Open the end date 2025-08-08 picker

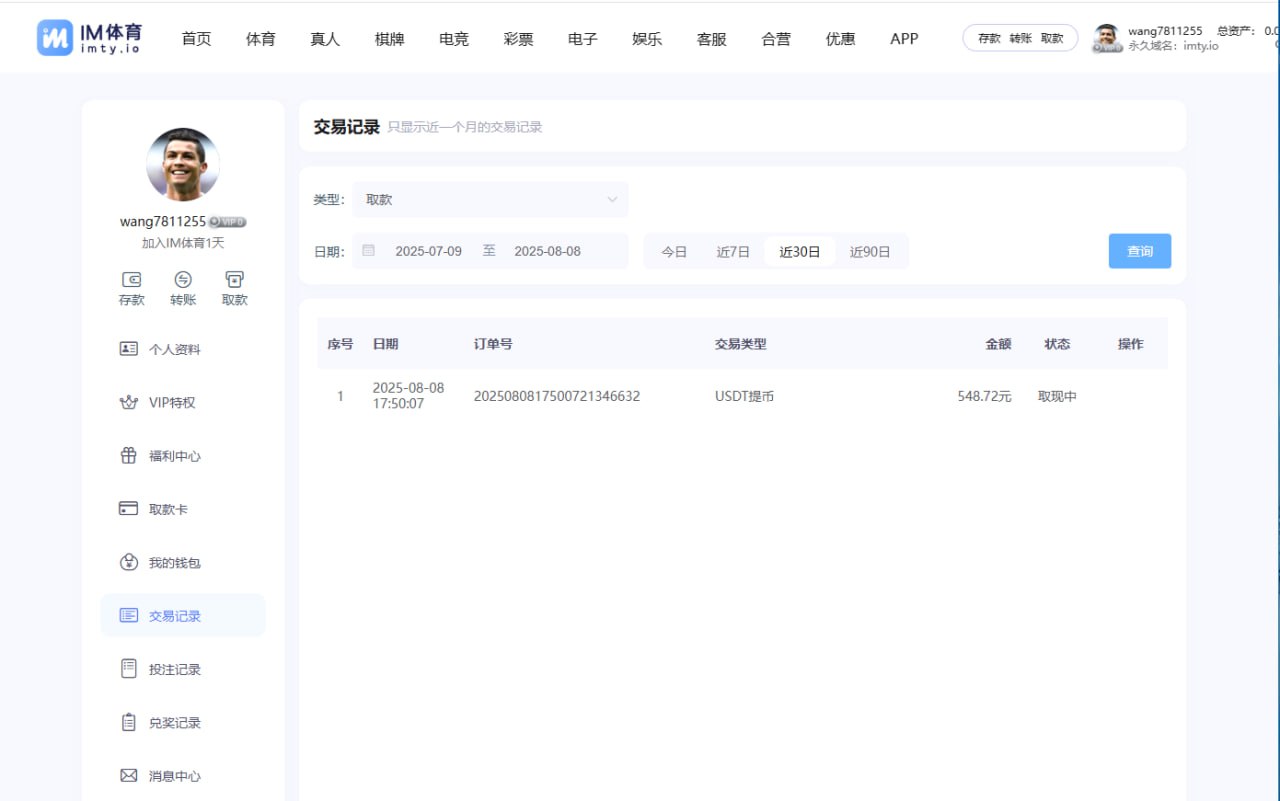(547, 251)
